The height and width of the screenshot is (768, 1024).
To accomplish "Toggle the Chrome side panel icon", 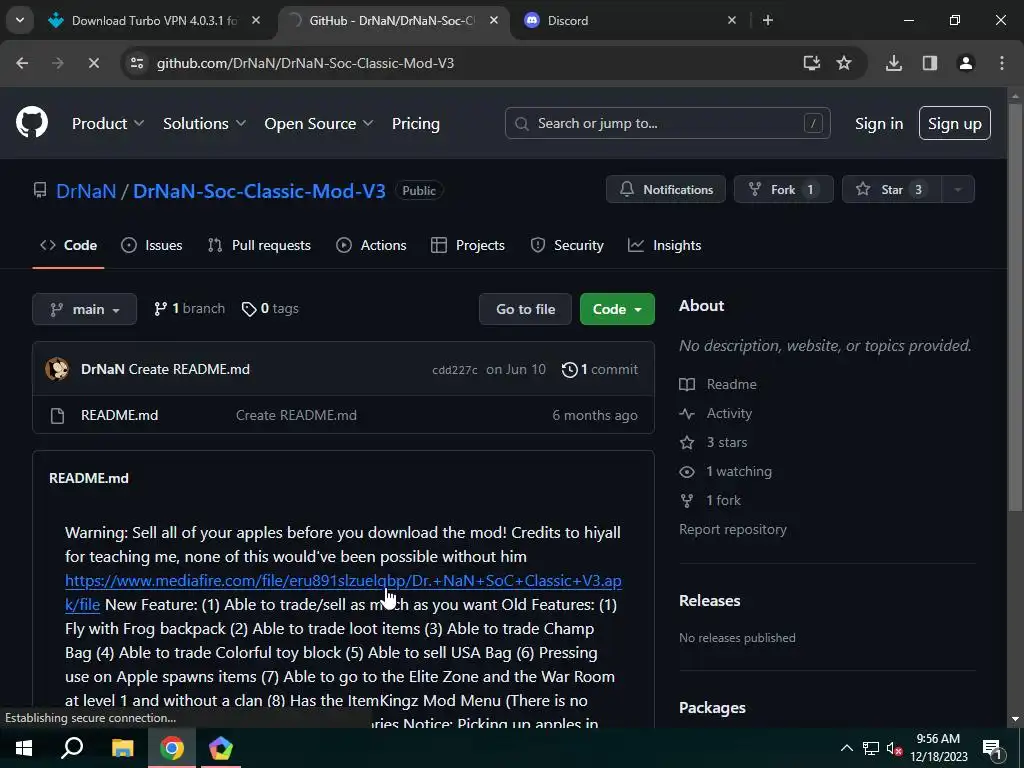I will 930,63.
